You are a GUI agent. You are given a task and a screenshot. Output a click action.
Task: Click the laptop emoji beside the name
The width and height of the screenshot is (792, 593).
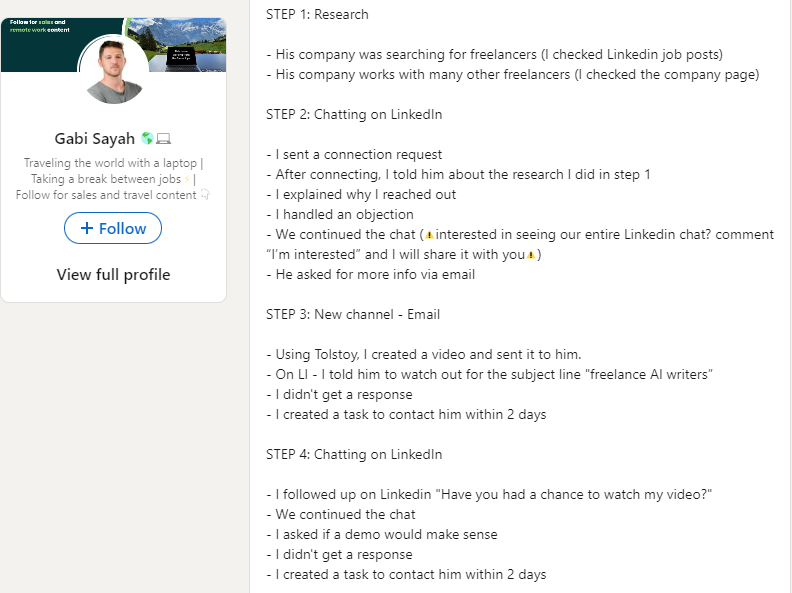pyautogui.click(x=163, y=138)
